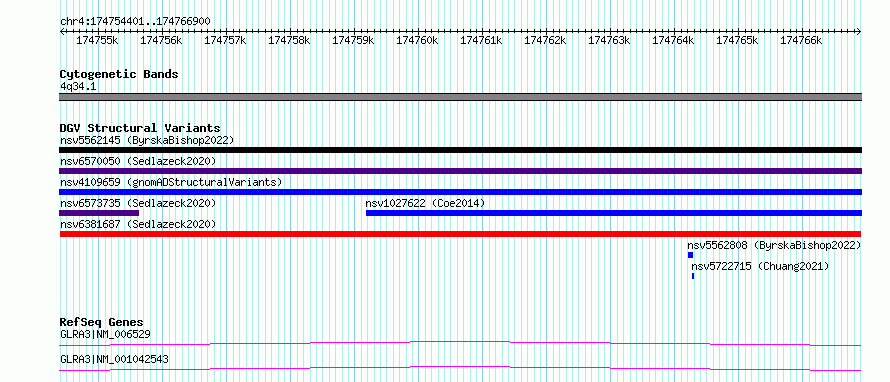Click the 174763k ruler tick label
The height and width of the screenshot is (382, 890).
[610, 40]
